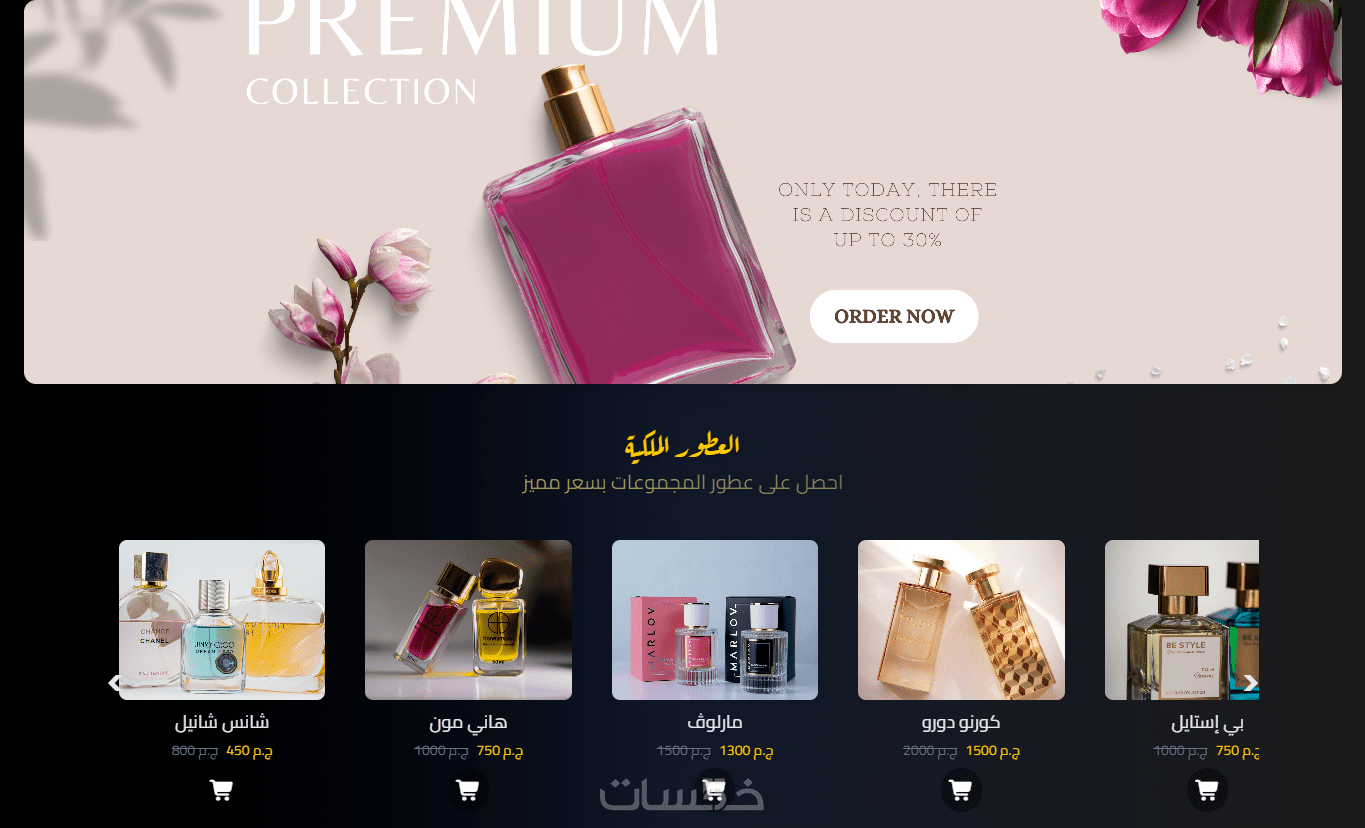Click the العطور الملكية section heading
Image resolution: width=1365 pixels, height=828 pixels.
point(682,445)
